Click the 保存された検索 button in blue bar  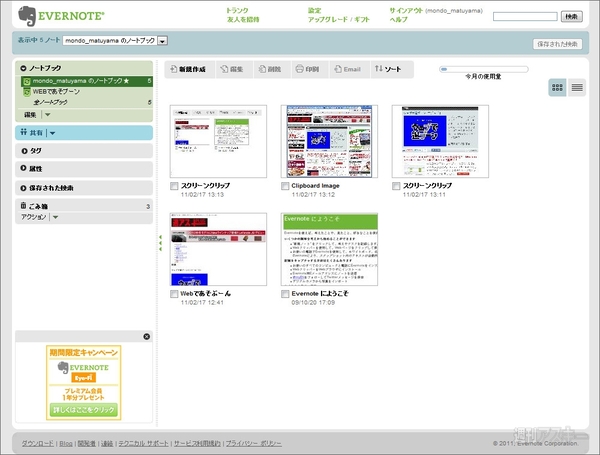[558, 44]
